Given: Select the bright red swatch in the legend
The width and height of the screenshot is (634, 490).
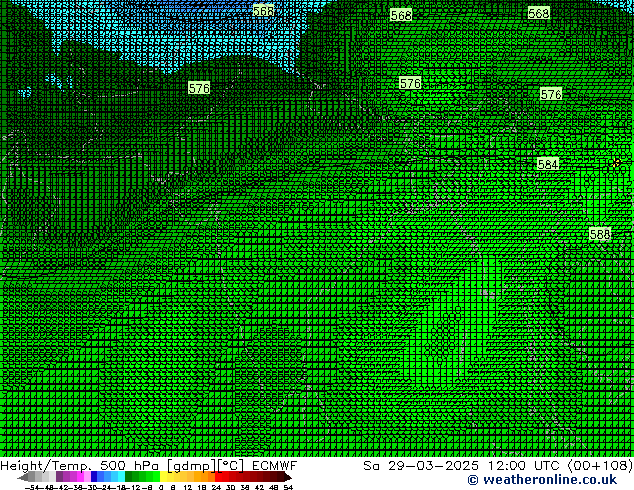Looking at the screenshot, I should coord(218,477).
